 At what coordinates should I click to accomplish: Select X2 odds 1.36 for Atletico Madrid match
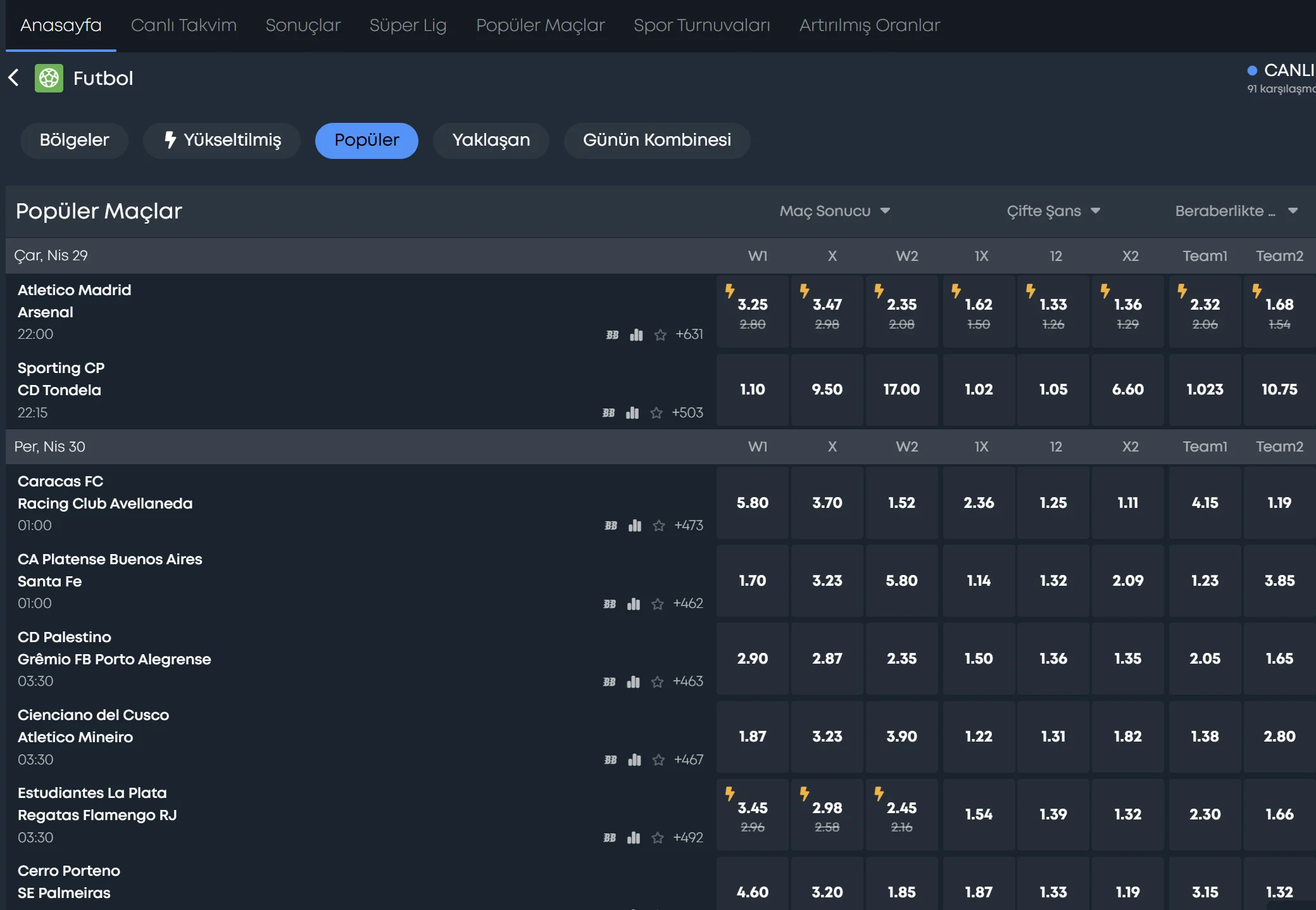click(1128, 312)
